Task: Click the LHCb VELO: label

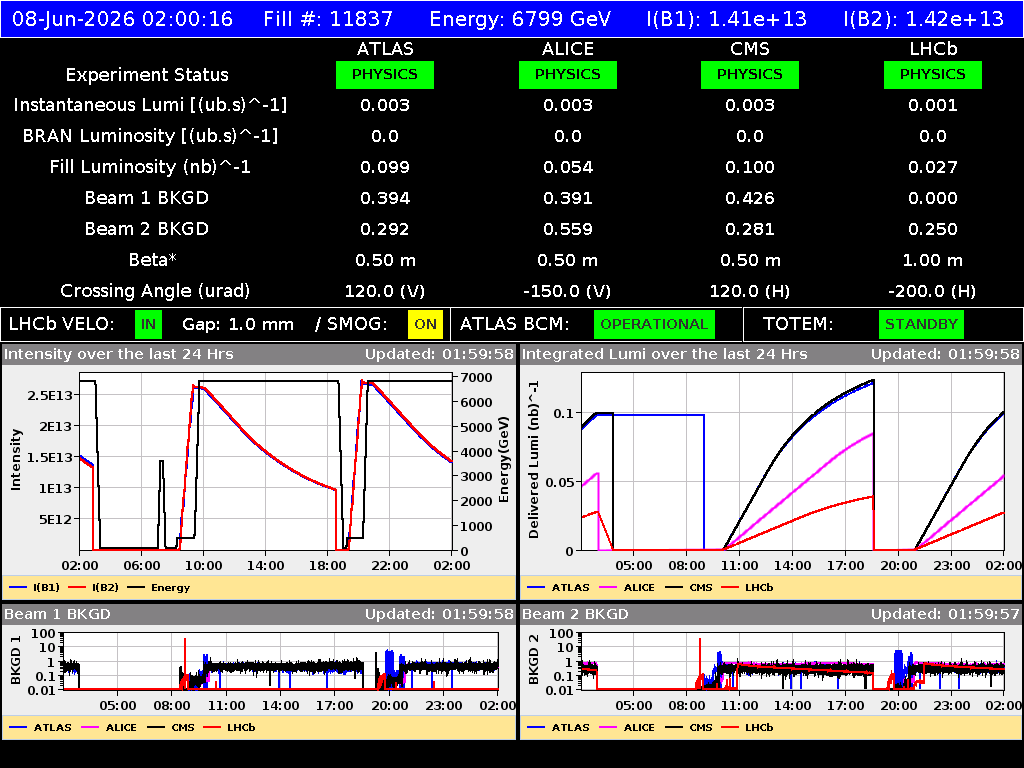Action: [61, 324]
